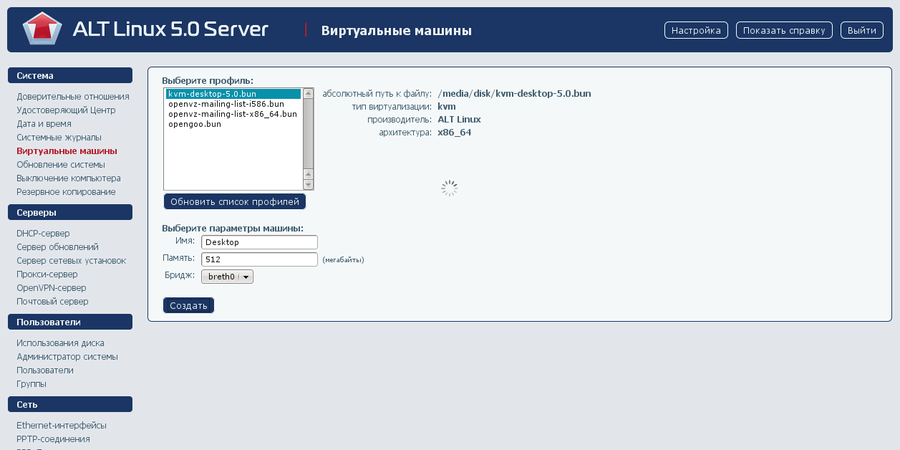
Task: Click the /media/disk/kvm-desktop-5.0.bun path text
Action: 514,93
